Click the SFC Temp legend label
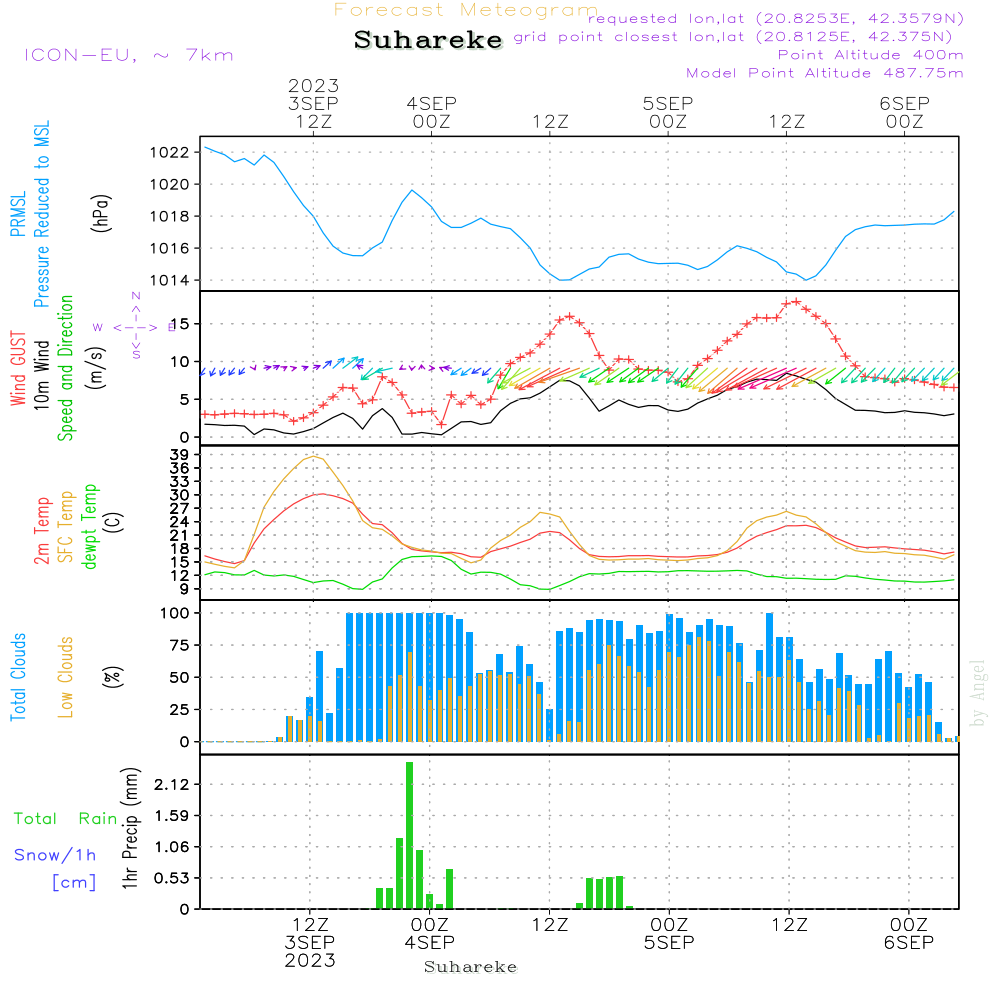1000x1000 pixels. coord(67,525)
